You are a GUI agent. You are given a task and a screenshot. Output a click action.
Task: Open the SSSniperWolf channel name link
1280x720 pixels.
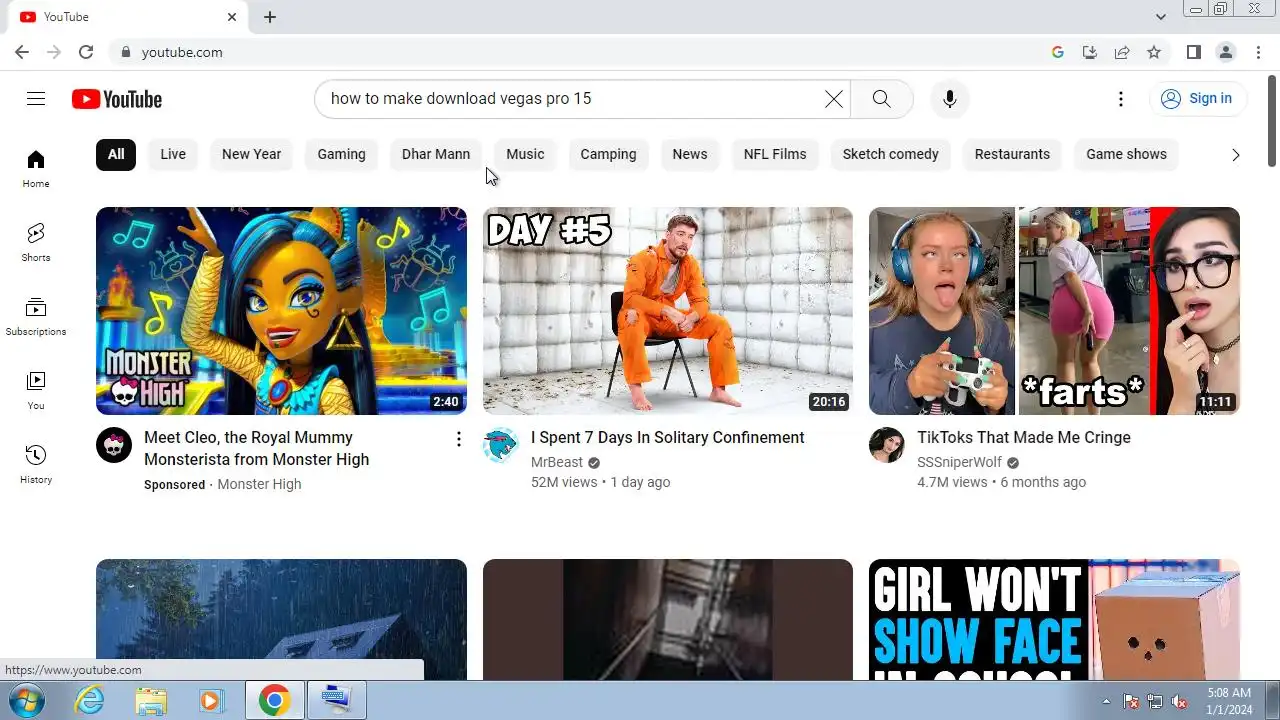point(959,462)
